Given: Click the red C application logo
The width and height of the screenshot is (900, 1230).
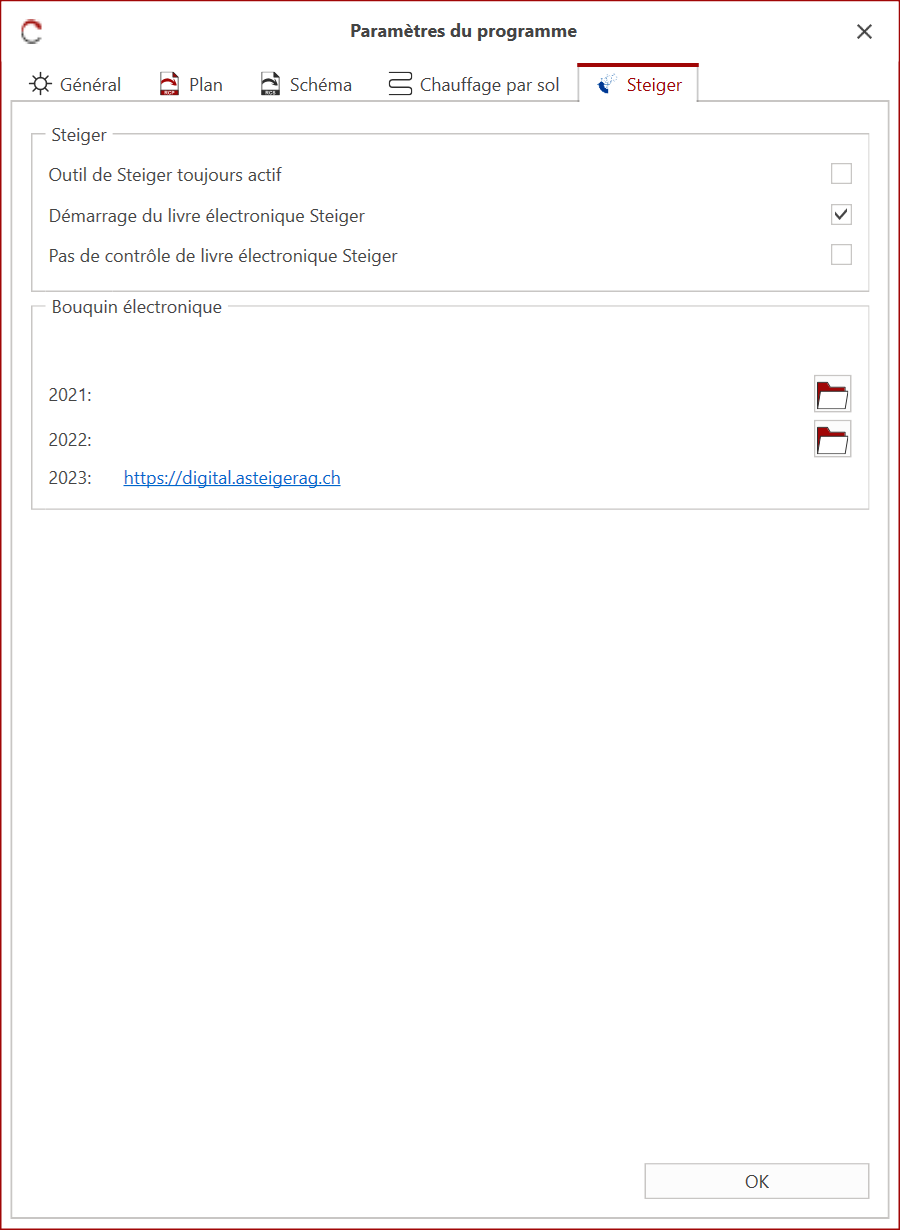Looking at the screenshot, I should [30, 31].
